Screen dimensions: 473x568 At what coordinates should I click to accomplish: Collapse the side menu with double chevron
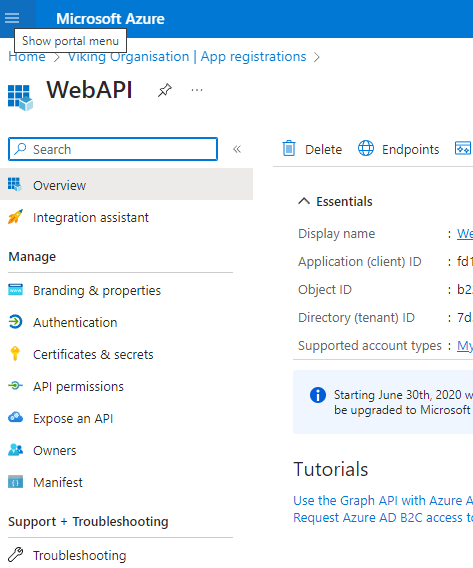[x=237, y=149]
